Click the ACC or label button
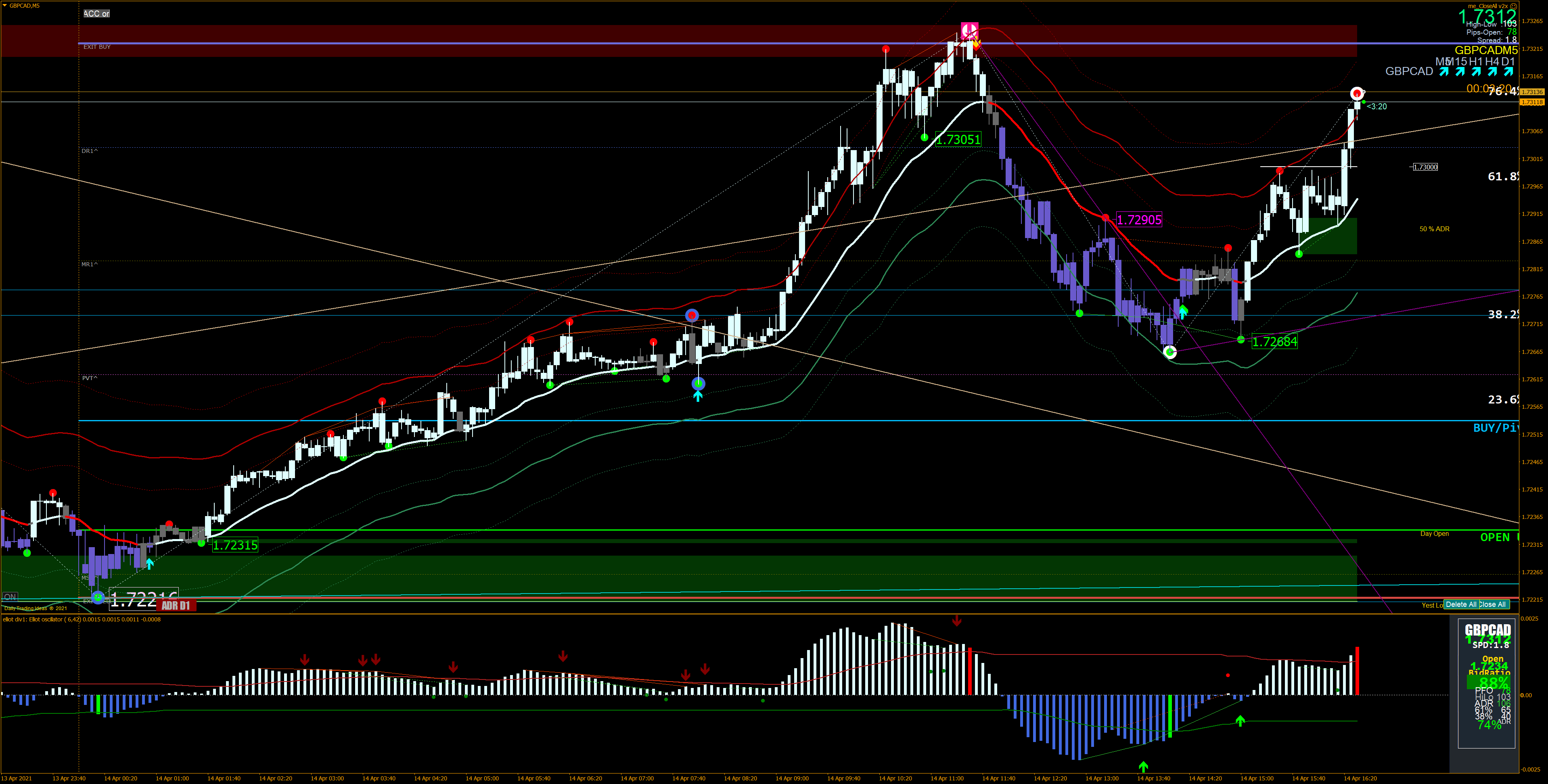The image size is (1548, 784). 96,13
